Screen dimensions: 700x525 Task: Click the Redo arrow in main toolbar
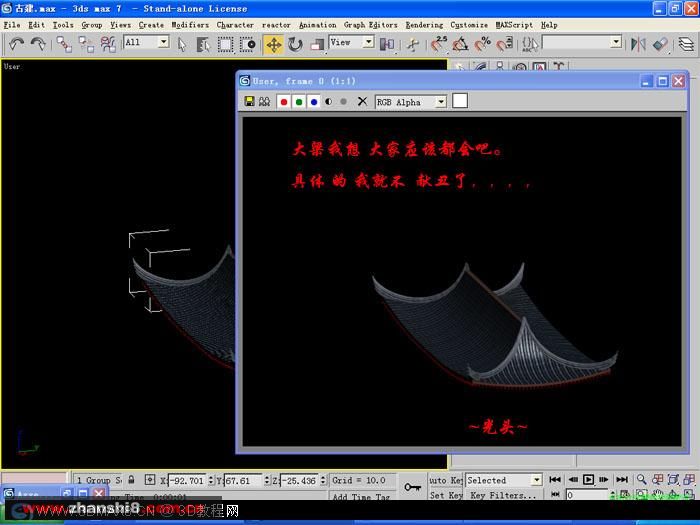click(38, 44)
